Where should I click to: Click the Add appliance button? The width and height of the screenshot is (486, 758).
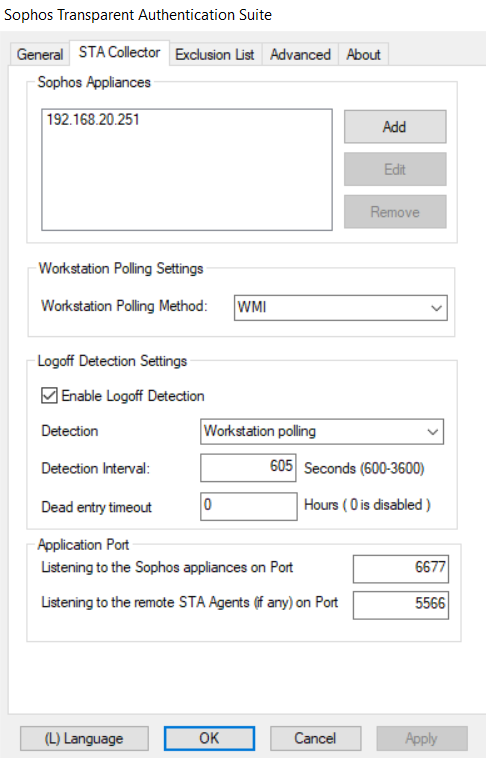tap(395, 127)
